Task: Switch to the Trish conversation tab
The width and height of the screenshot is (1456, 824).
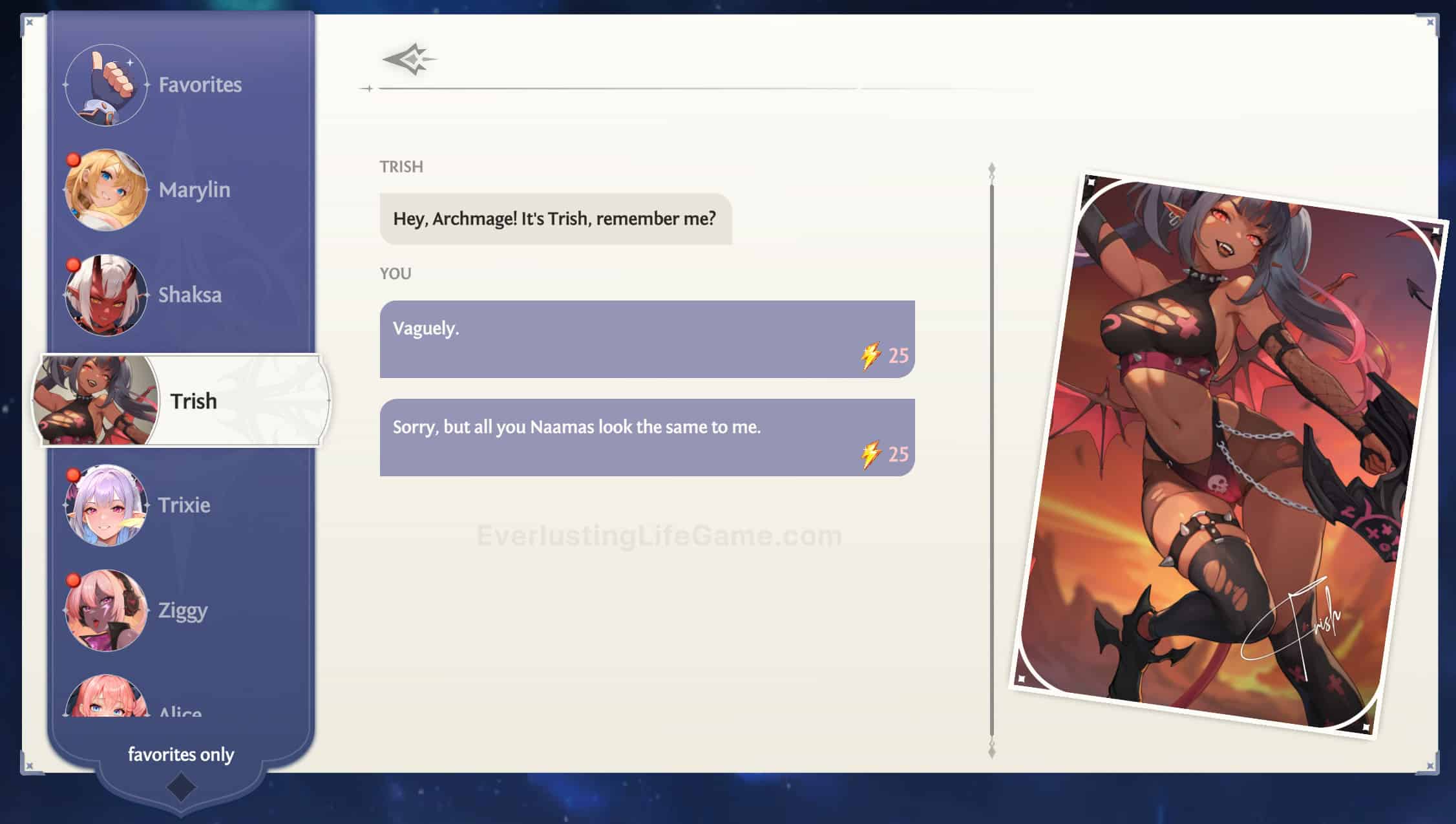Action: [193, 401]
